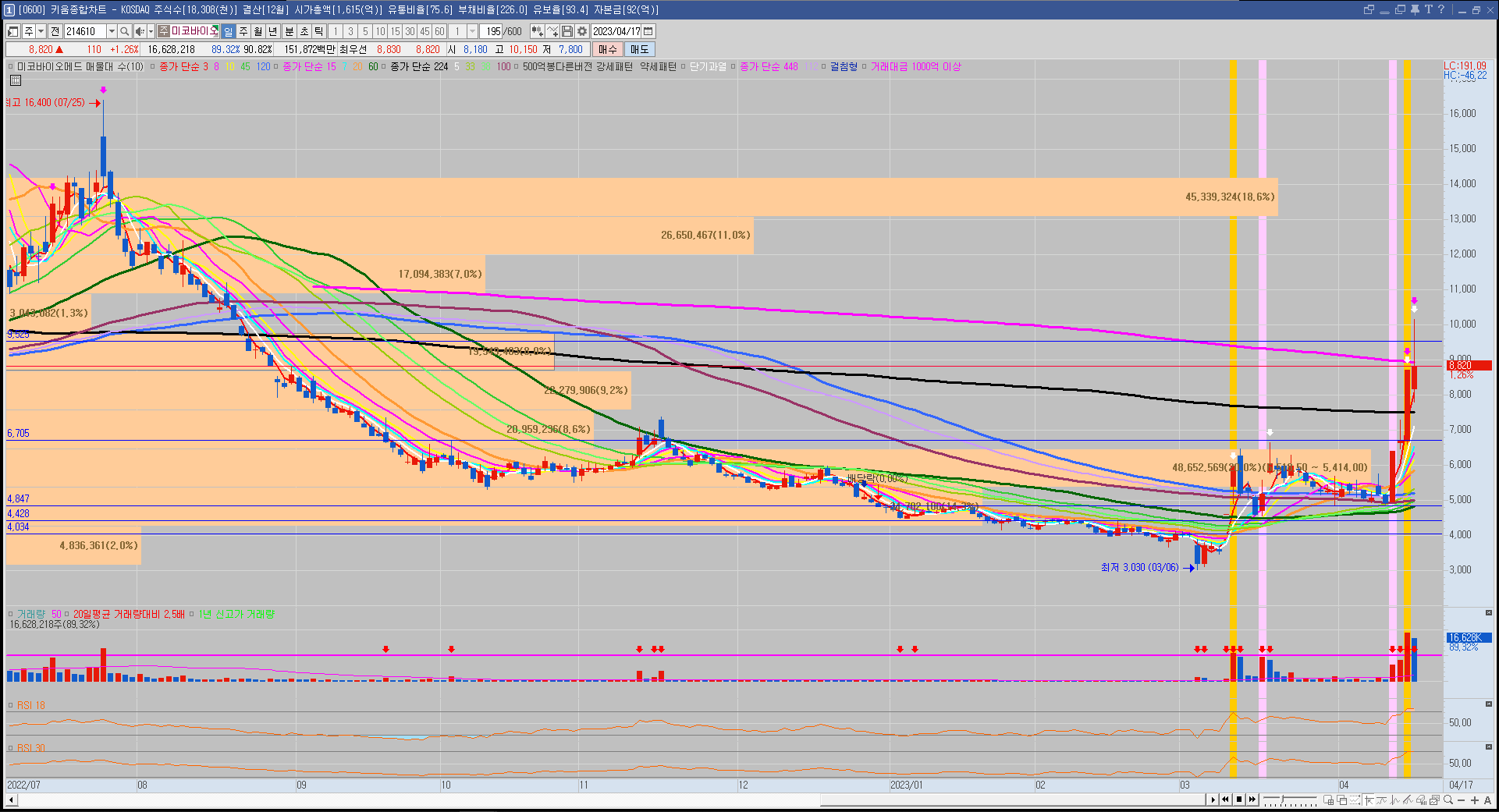Click the date field 2023/04/17
The image size is (1499, 812).
click(616, 31)
